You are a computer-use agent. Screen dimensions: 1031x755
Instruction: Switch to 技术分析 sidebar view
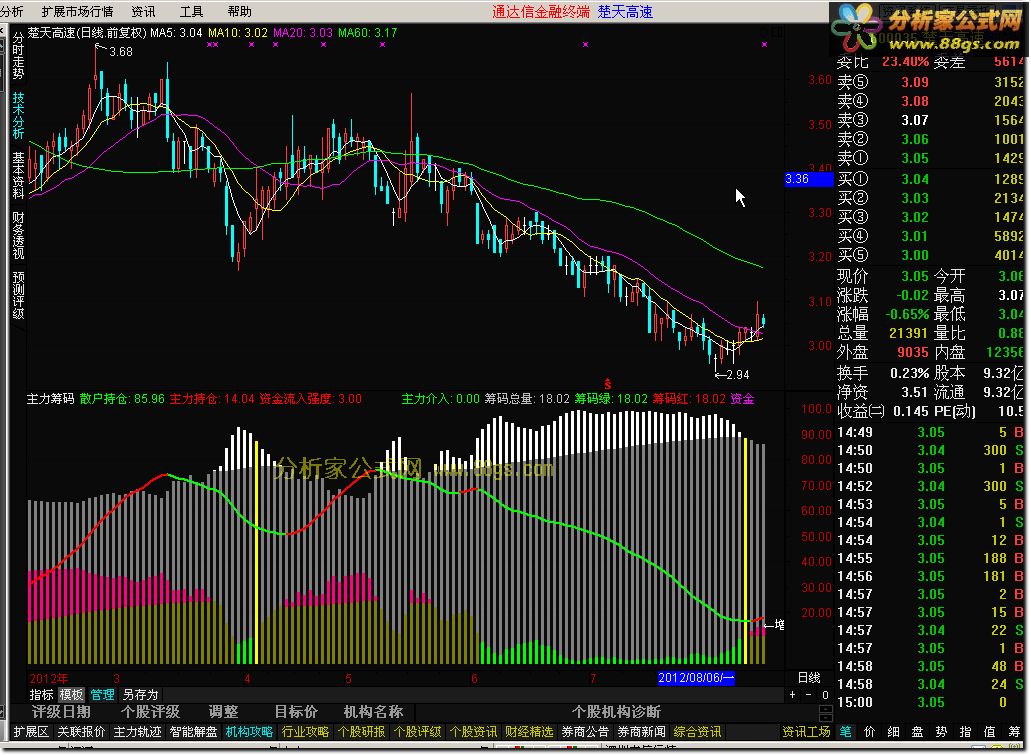[x=18, y=115]
